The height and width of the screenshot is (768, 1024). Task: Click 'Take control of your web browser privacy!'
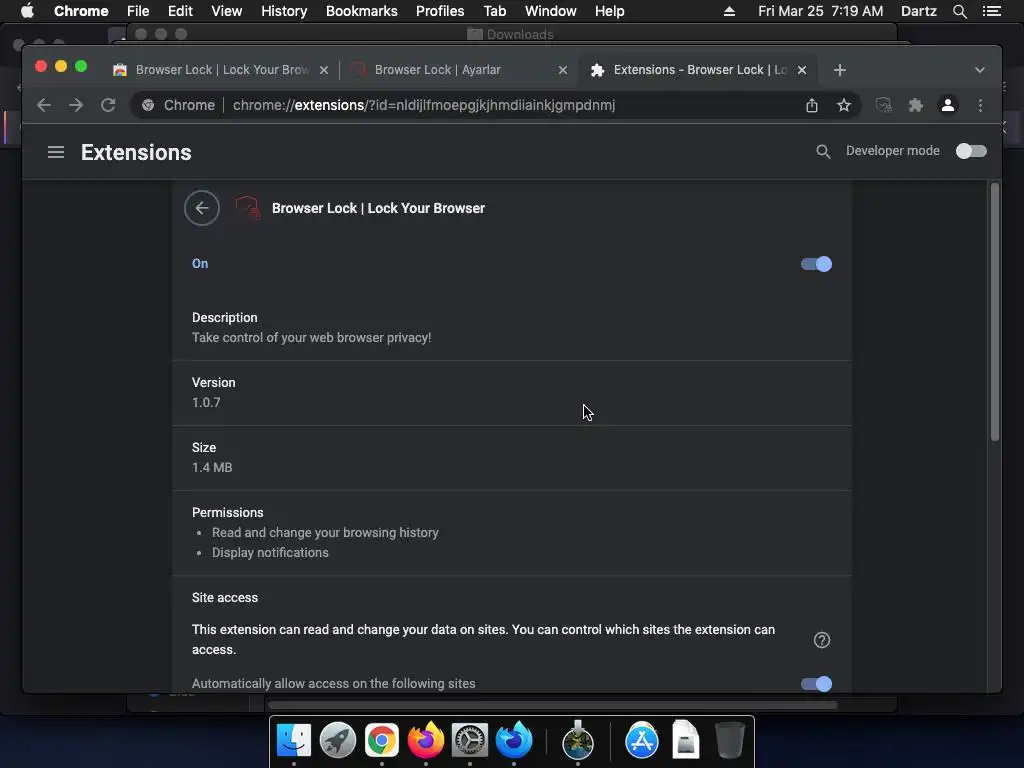pos(312,338)
